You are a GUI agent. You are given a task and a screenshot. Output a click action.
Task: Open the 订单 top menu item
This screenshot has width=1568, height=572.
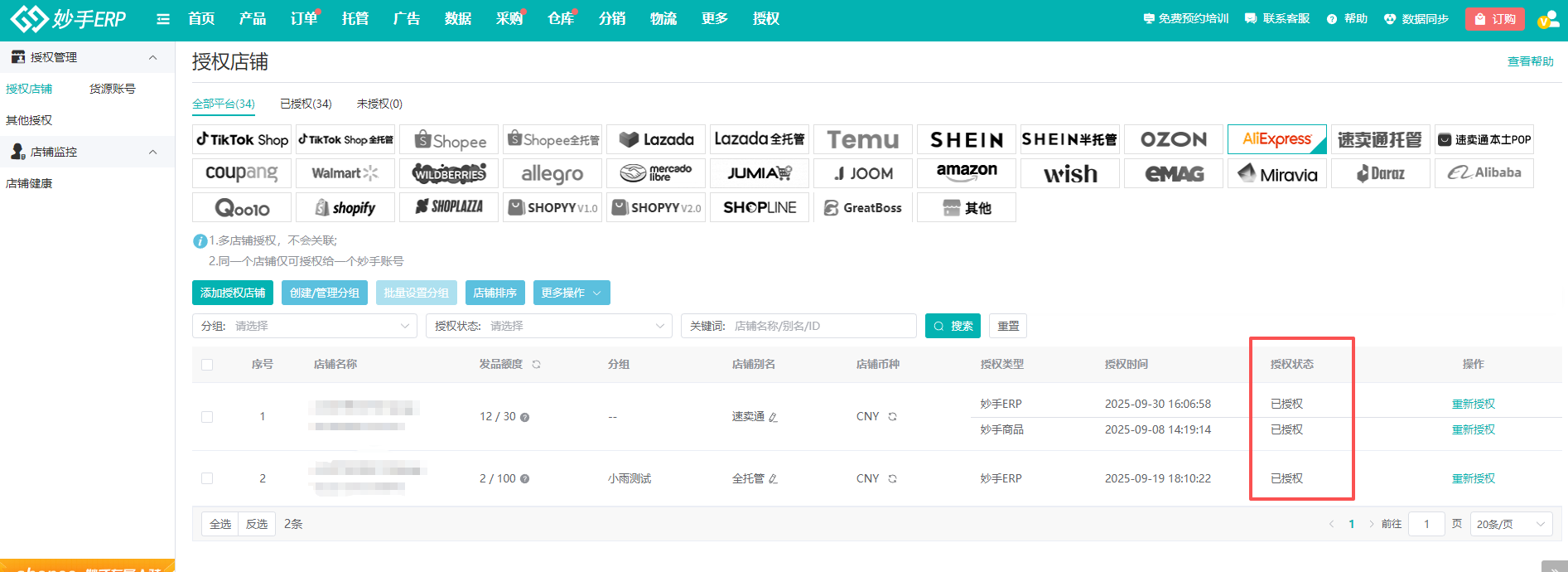click(303, 19)
